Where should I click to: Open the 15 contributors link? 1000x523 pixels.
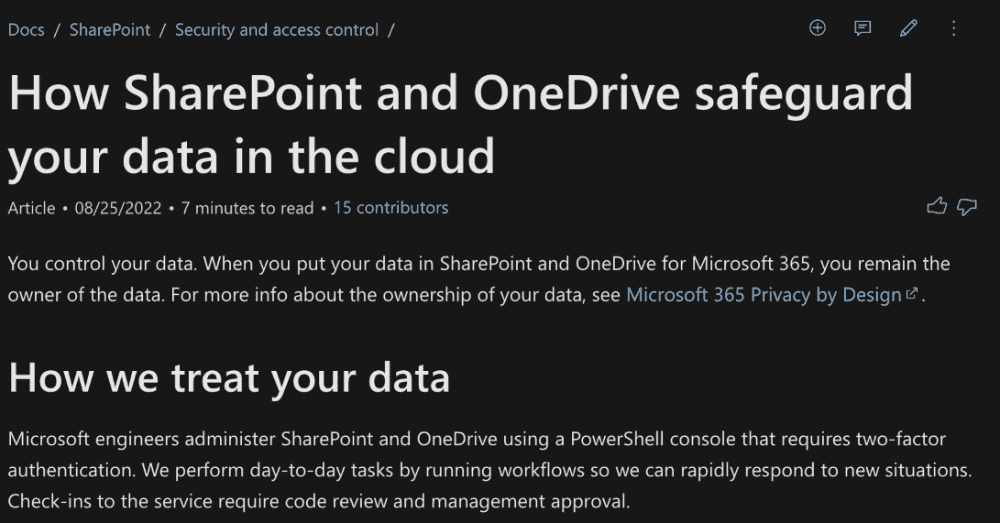coord(391,208)
